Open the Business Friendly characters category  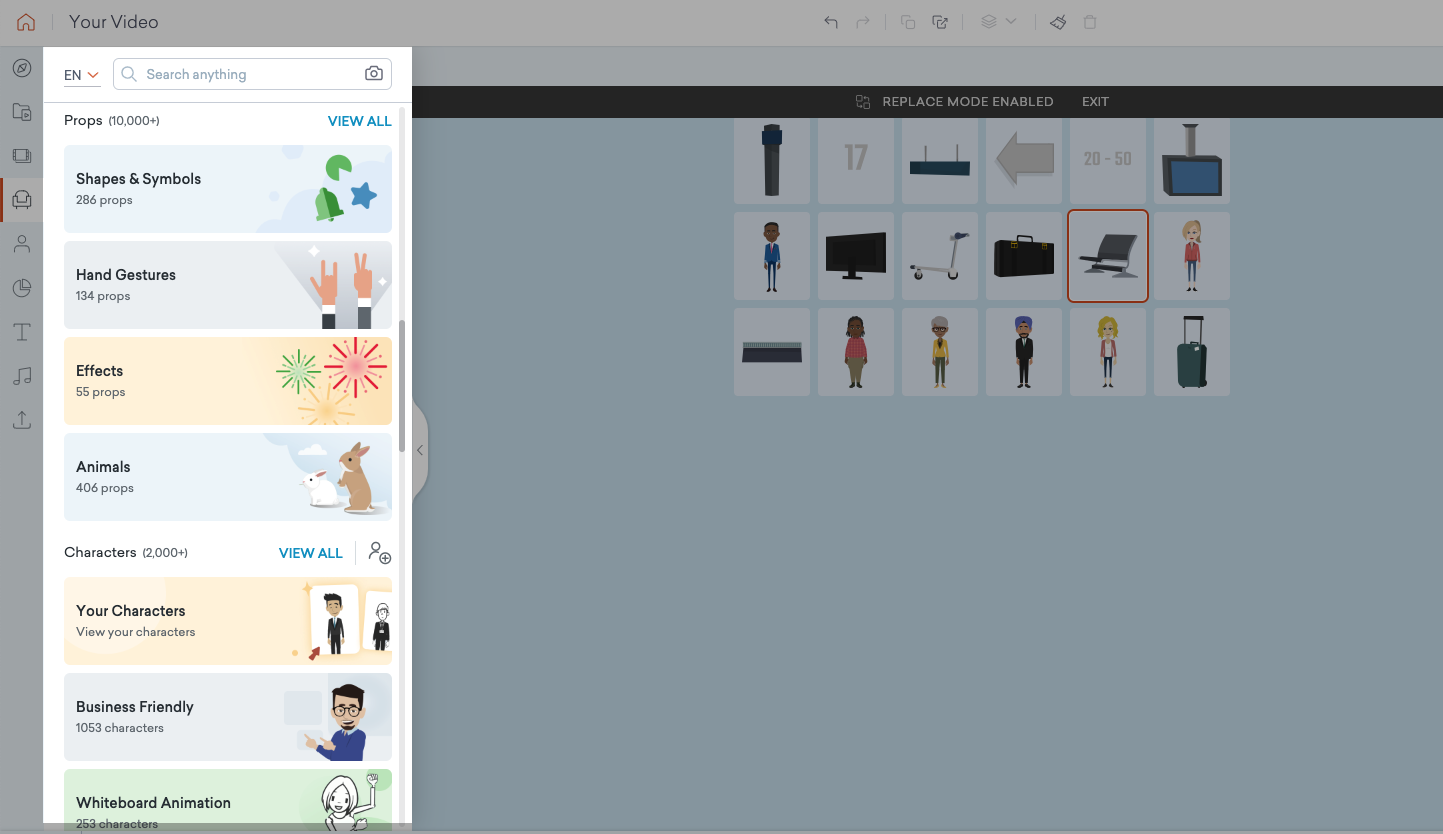click(x=227, y=717)
